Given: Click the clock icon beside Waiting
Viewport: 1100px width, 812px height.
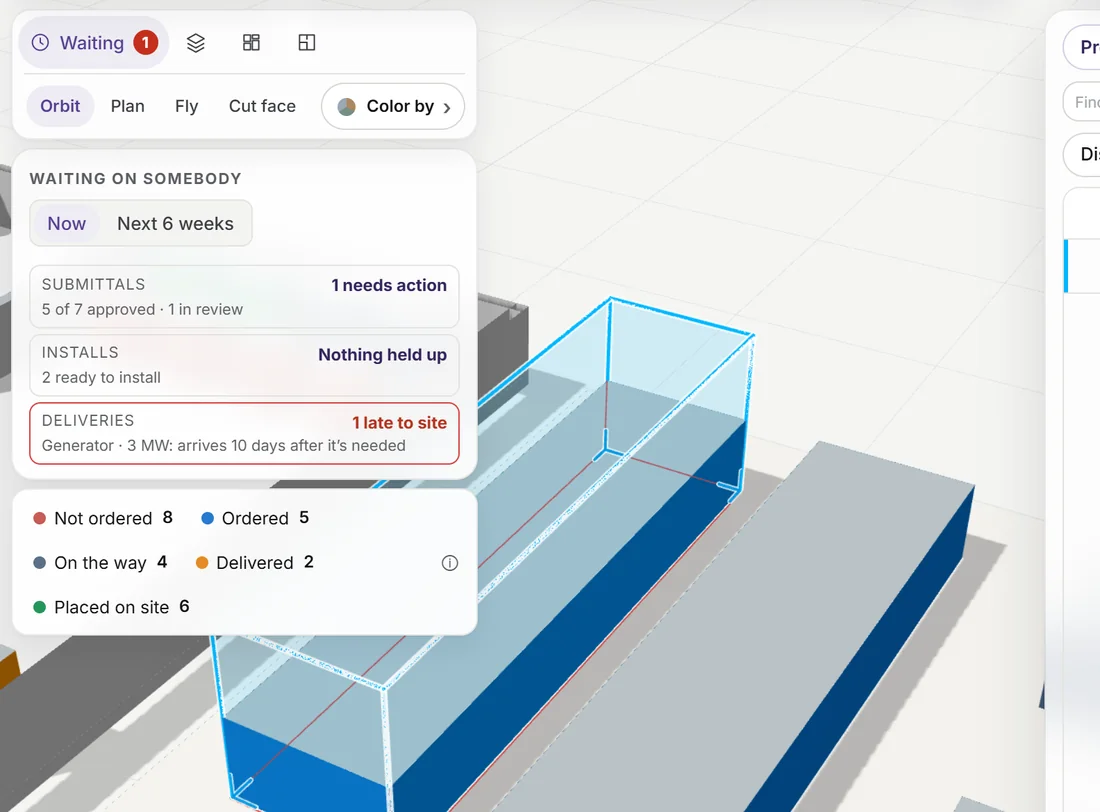Looking at the screenshot, I should [41, 43].
